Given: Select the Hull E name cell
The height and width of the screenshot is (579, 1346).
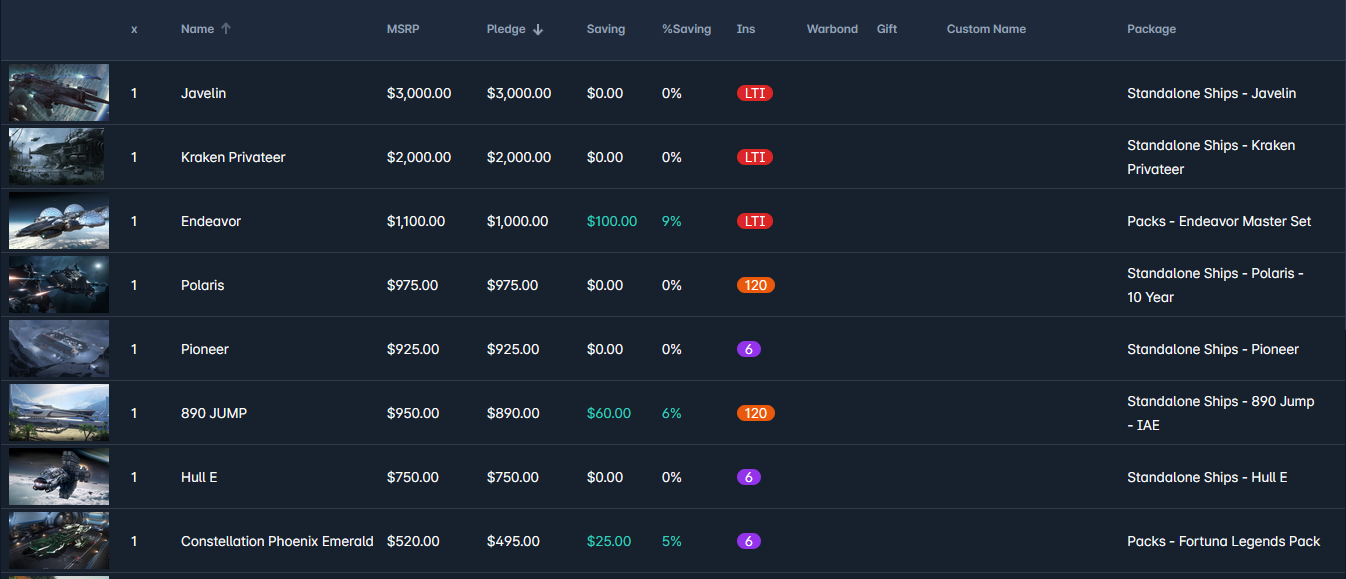Looking at the screenshot, I should tap(199, 477).
